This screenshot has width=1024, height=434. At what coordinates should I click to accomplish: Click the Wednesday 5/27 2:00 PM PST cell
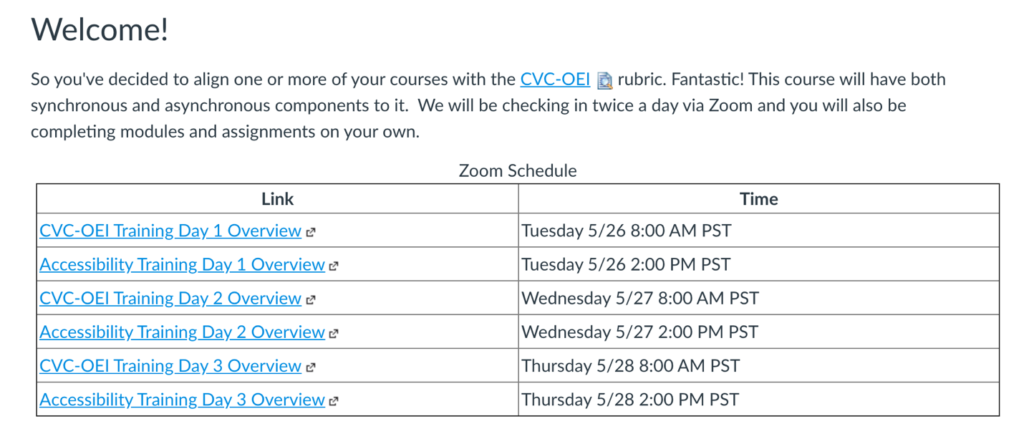pyautogui.click(x=640, y=332)
